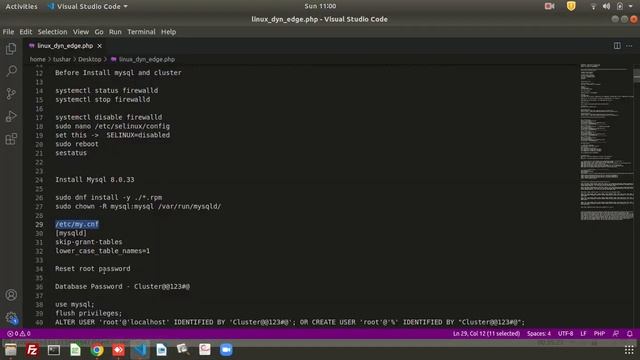This screenshot has height=360, width=640.
Task: Click line 24 'Install Mysql 8.0.33'
Action: coord(95,180)
